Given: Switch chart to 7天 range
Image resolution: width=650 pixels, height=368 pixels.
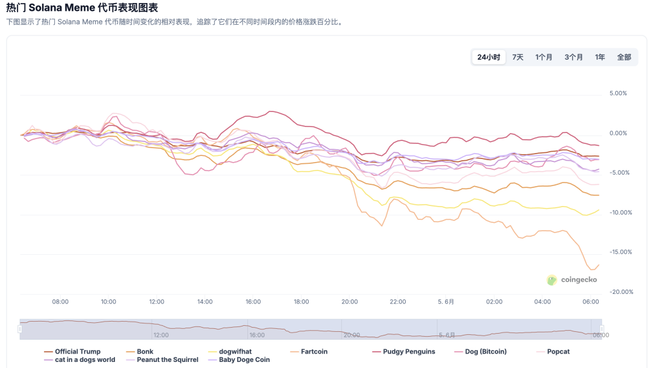Looking at the screenshot, I should point(518,57).
